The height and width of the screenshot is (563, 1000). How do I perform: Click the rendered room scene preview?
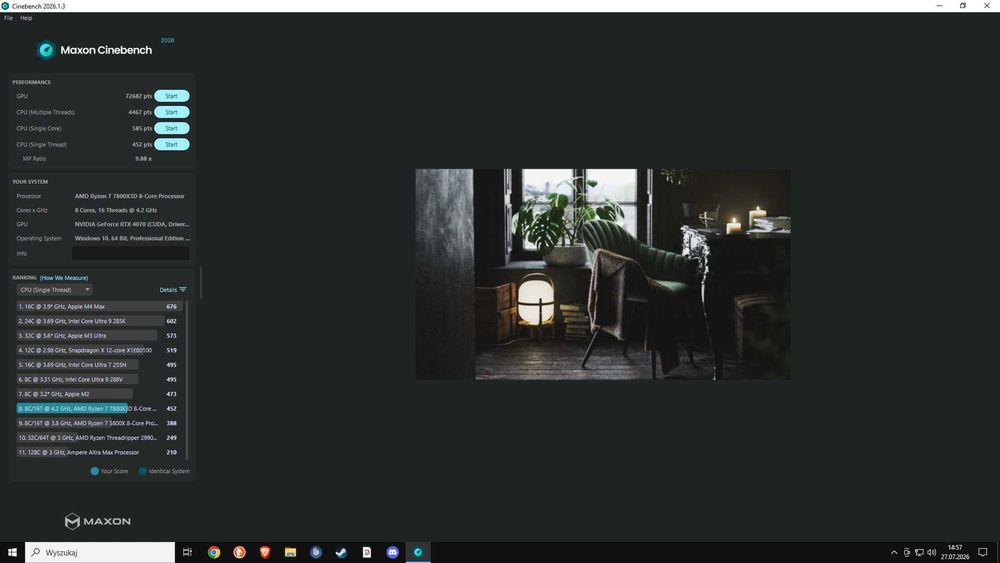pyautogui.click(x=603, y=274)
